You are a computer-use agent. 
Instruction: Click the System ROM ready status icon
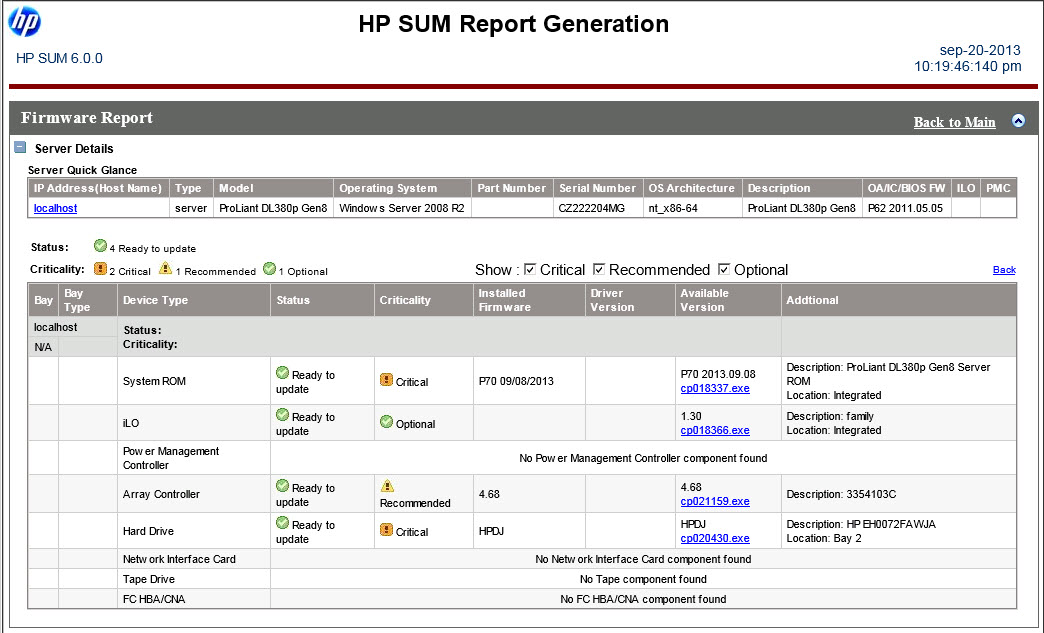tap(282, 373)
